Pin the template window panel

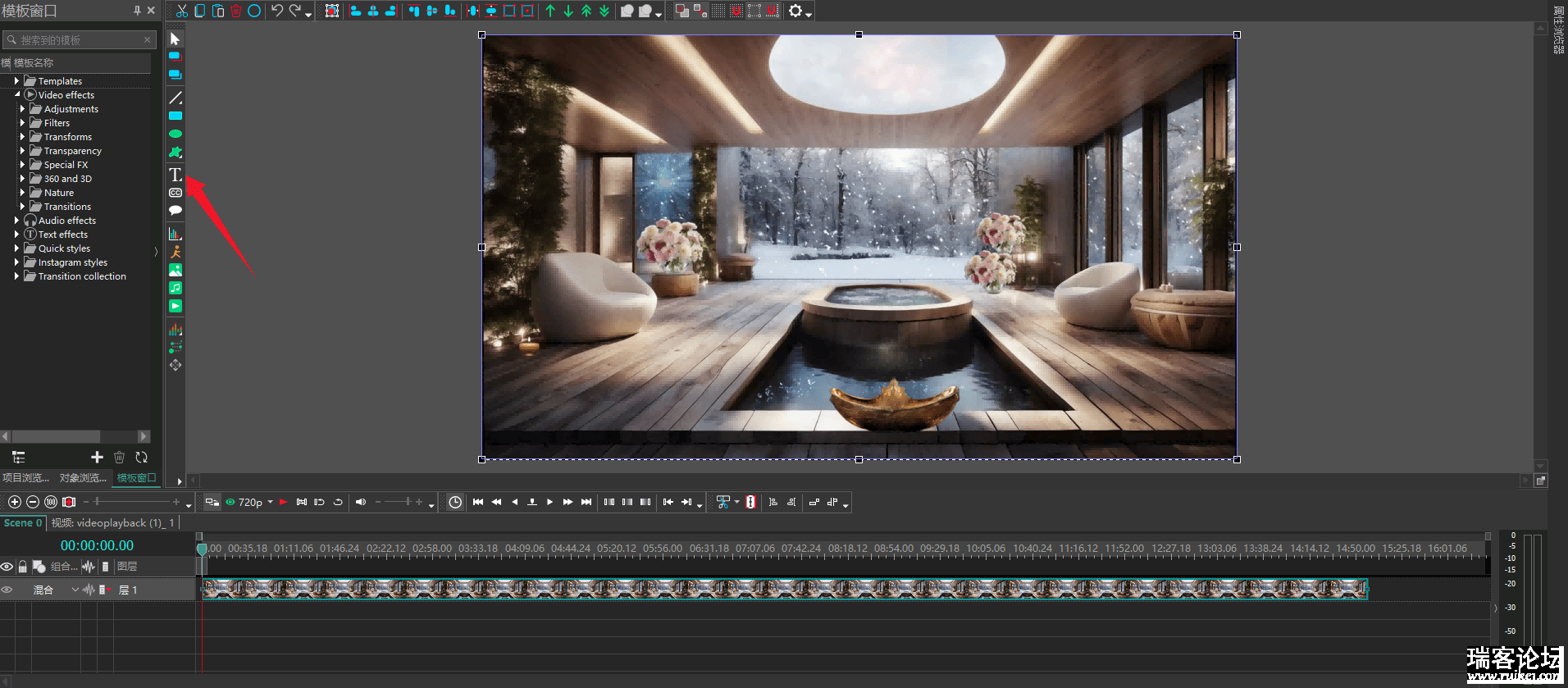[x=137, y=11]
